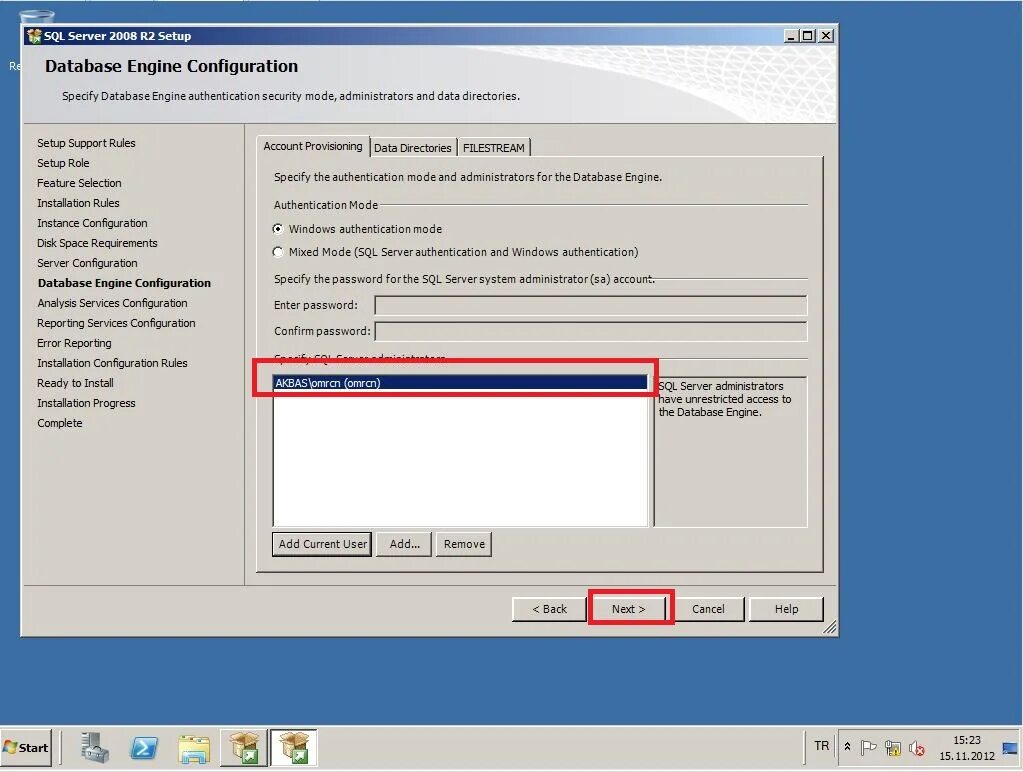Click Analysis Services Configuration step
The width and height of the screenshot is (1023, 772).
[112, 303]
